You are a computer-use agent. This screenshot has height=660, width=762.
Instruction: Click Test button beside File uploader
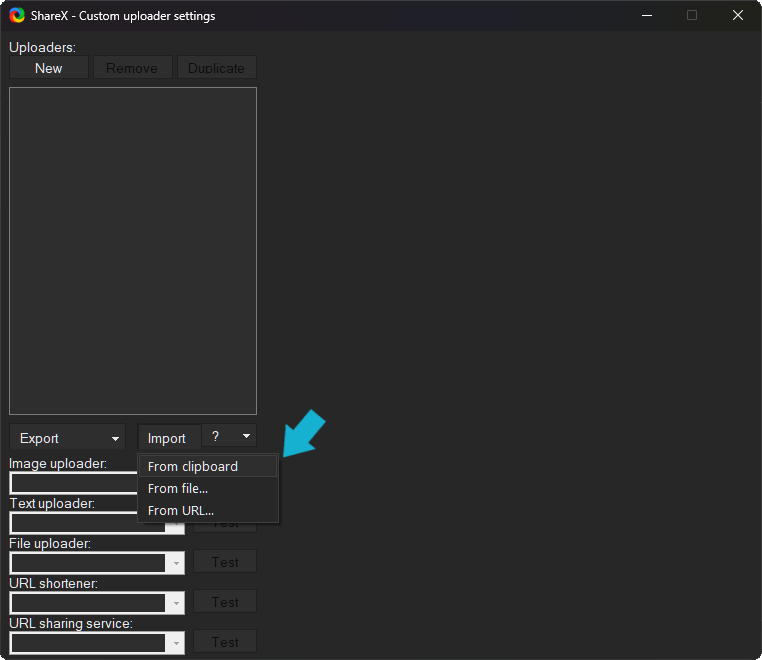pos(225,562)
